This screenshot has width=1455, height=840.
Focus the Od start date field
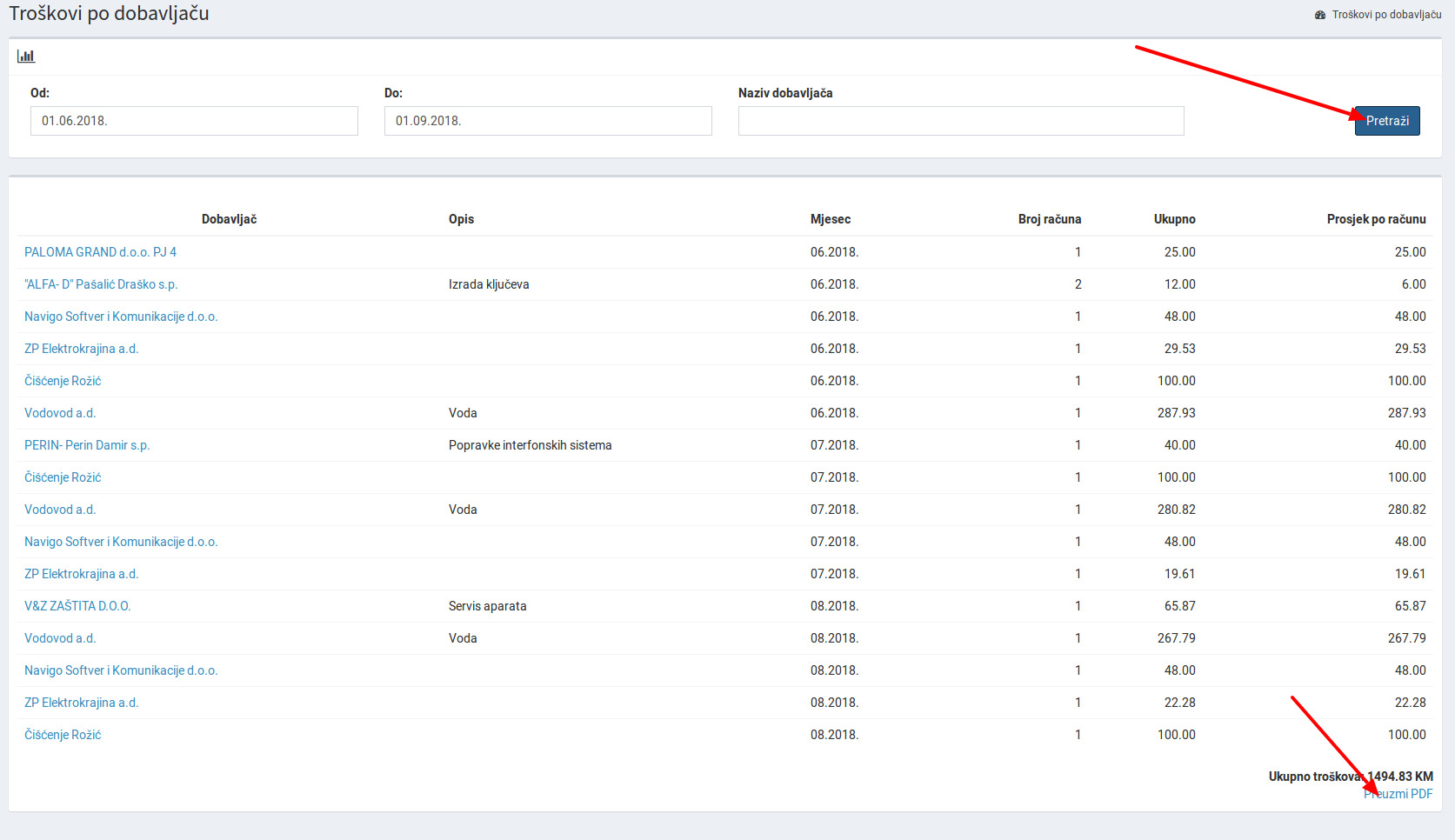click(194, 121)
